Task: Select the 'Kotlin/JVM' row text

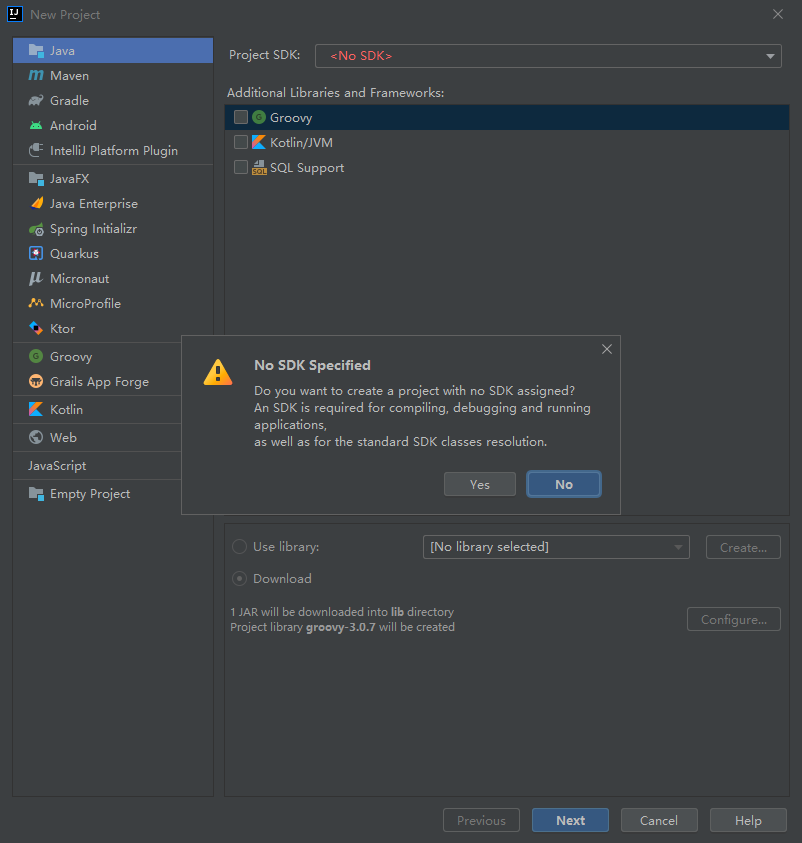Action: pos(301,142)
